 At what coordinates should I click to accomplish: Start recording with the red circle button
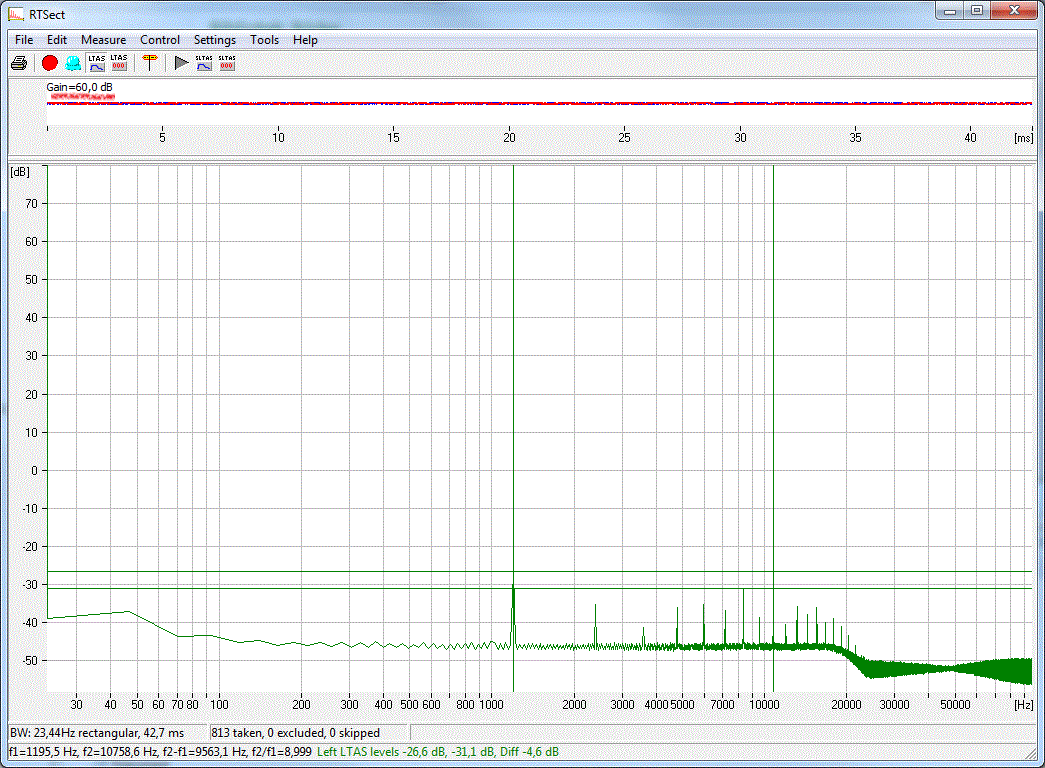coord(49,63)
